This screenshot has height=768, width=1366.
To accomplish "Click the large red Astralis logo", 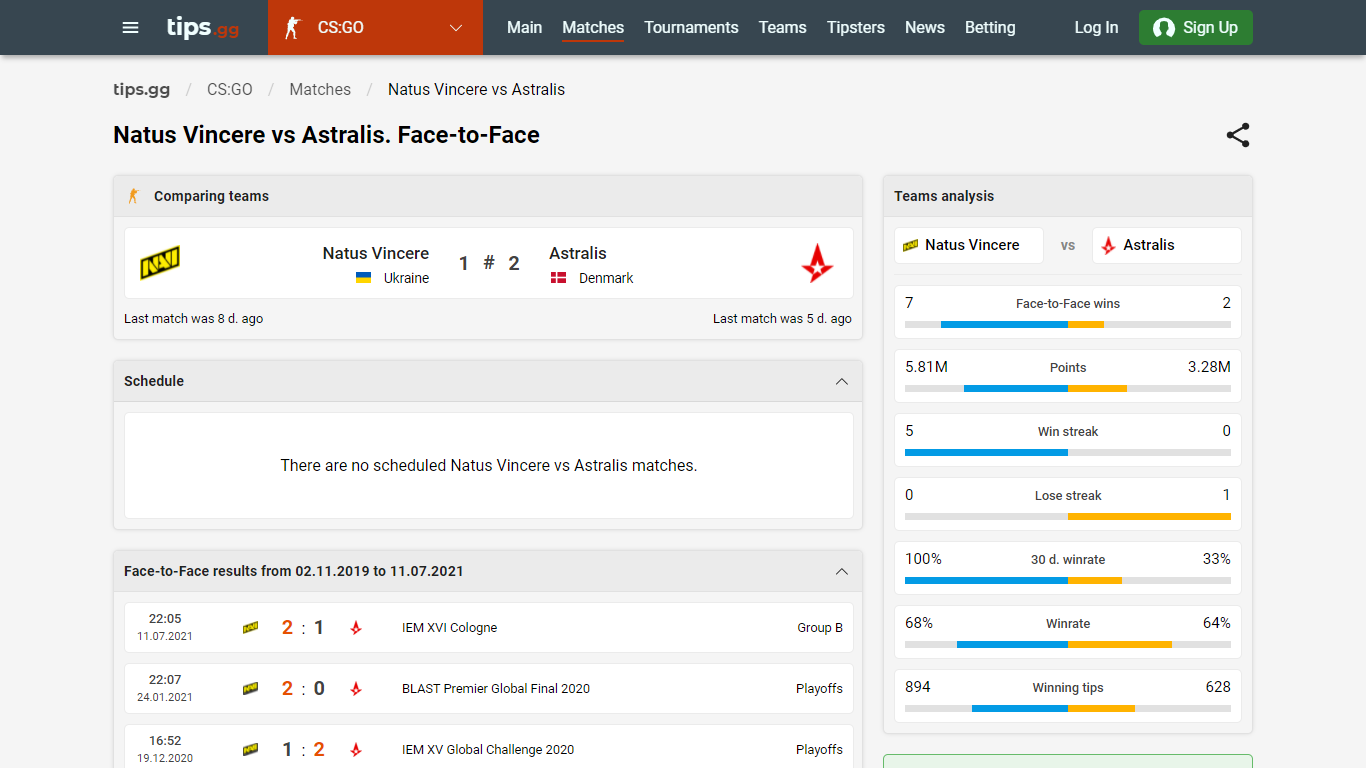I will (x=817, y=263).
